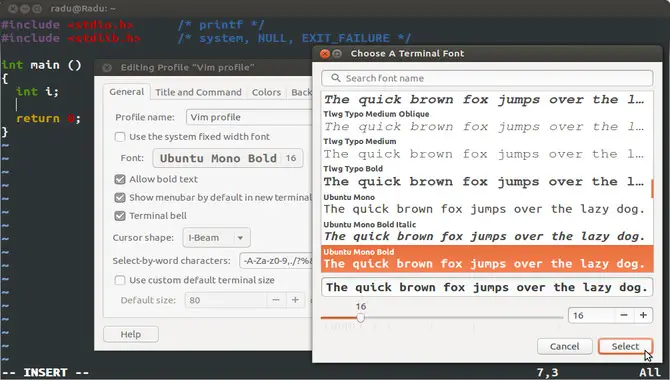Decrease font size with minus button
670x380 pixels.
click(x=624, y=315)
